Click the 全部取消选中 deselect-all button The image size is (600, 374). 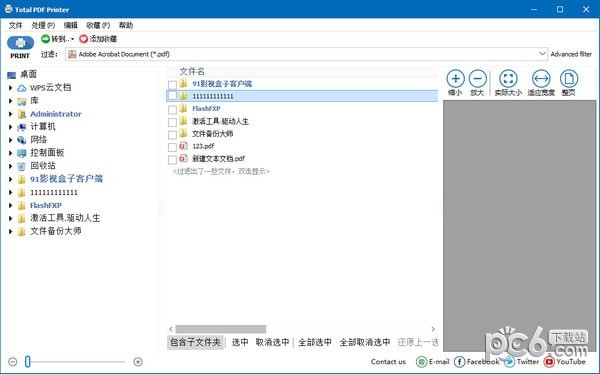(365, 342)
